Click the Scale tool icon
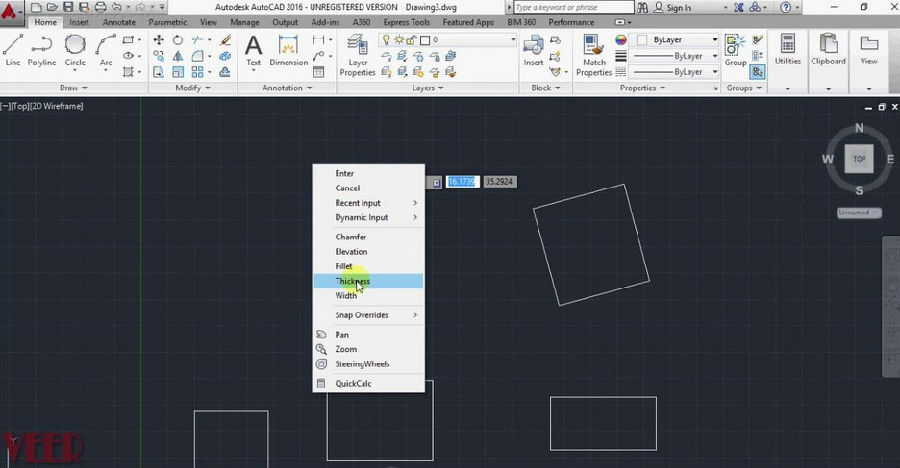Viewport: 900px width, 468px height. [178, 72]
